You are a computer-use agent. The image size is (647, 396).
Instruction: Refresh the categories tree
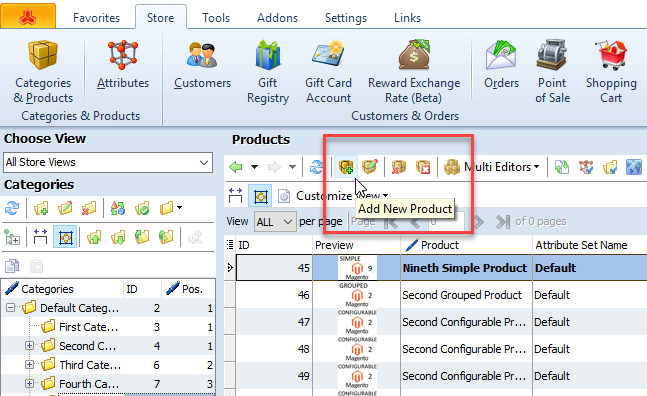click(x=12, y=208)
